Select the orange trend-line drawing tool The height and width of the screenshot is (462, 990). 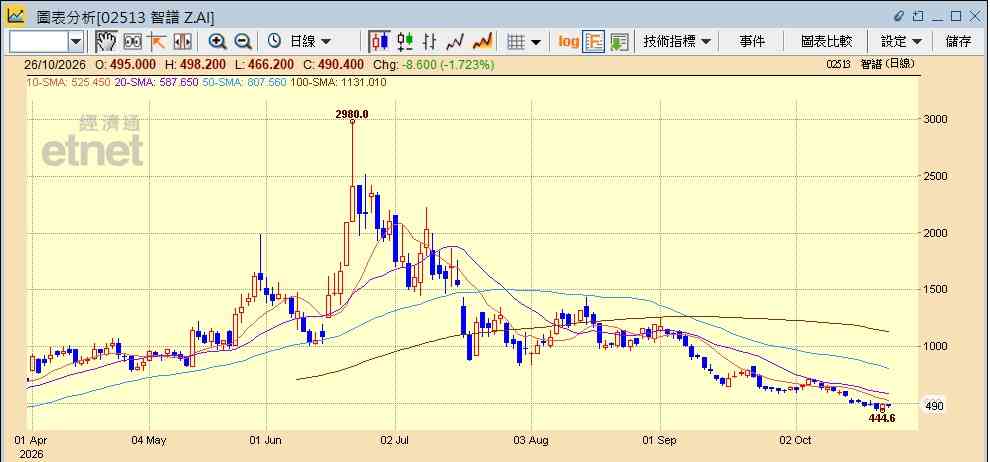(x=157, y=42)
